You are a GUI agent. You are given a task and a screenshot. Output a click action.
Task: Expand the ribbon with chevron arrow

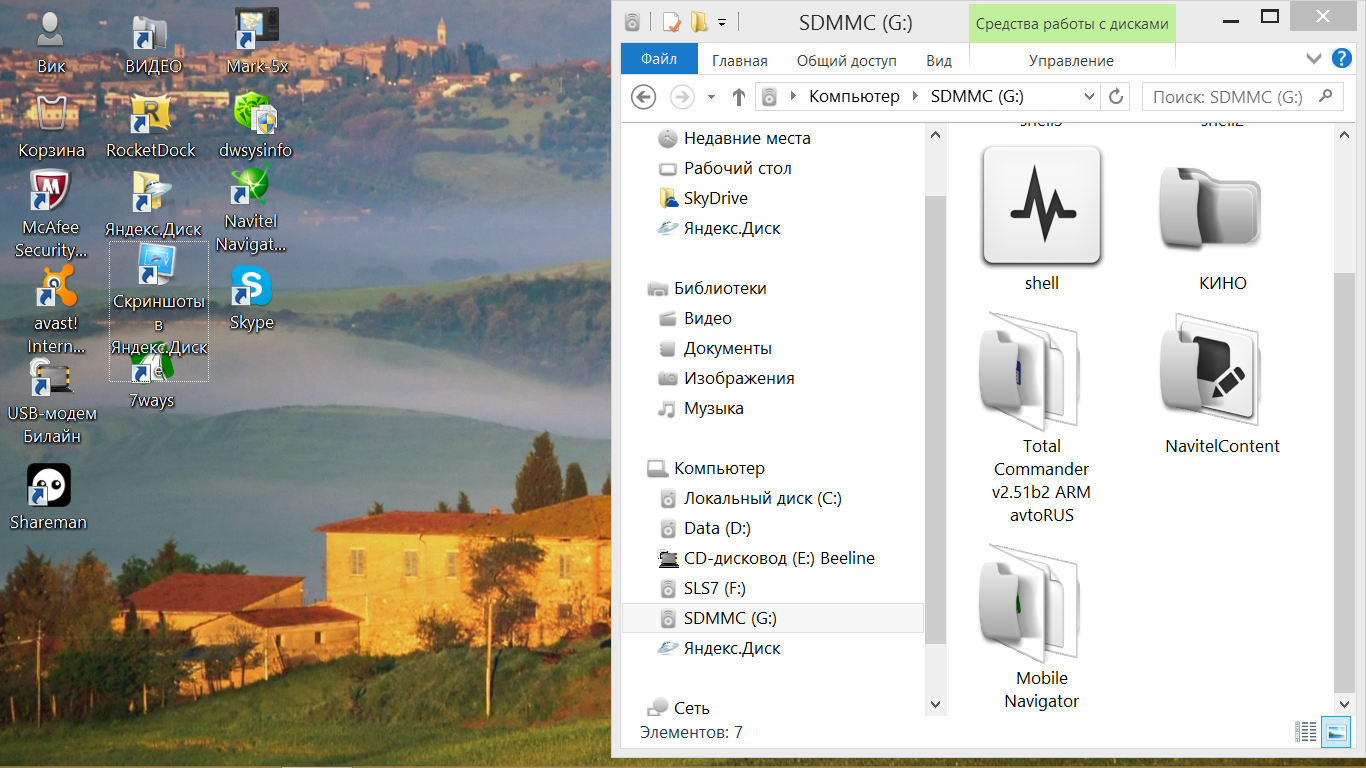click(x=1314, y=60)
